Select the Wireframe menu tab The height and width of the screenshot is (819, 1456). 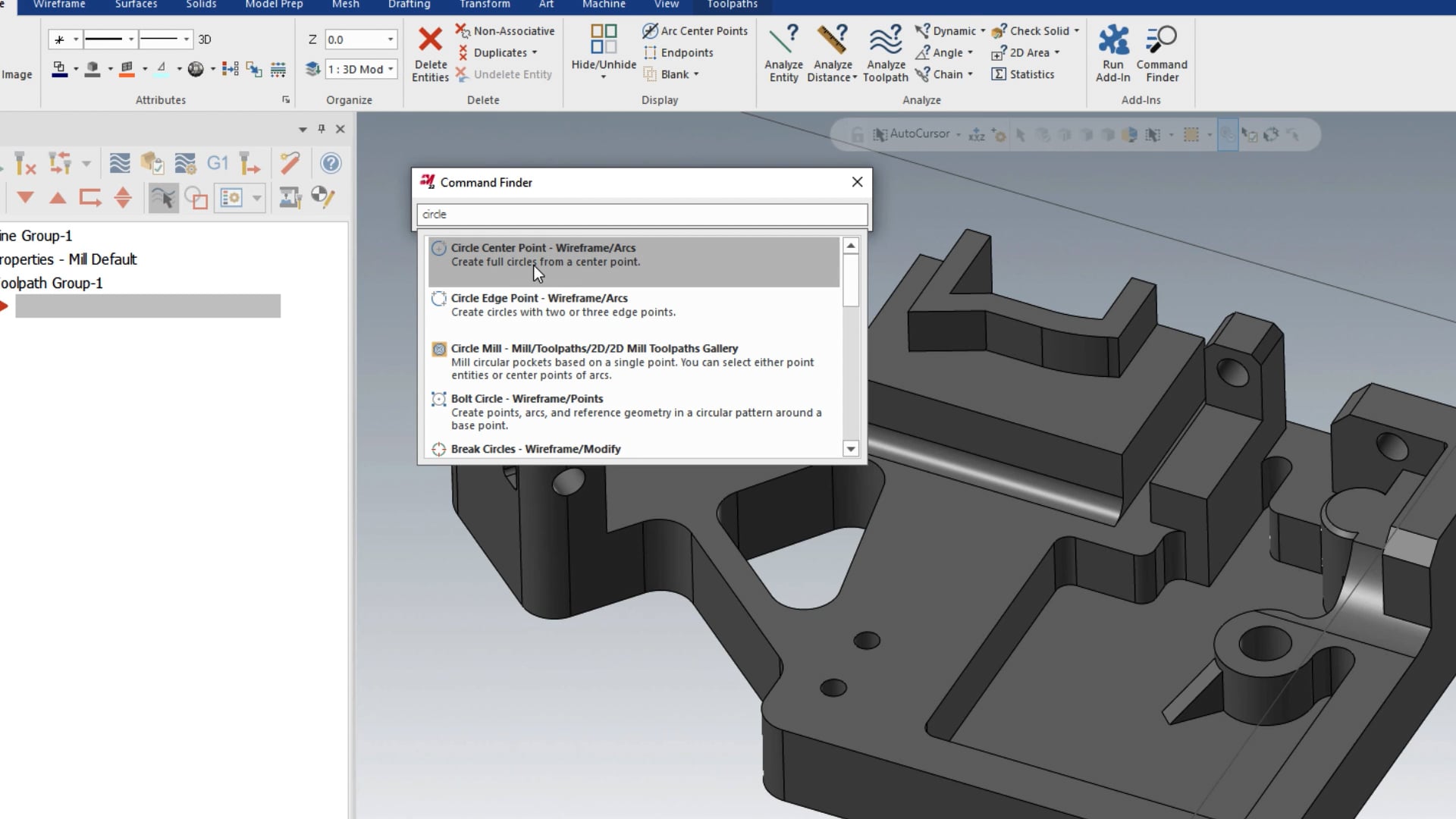pos(58,5)
